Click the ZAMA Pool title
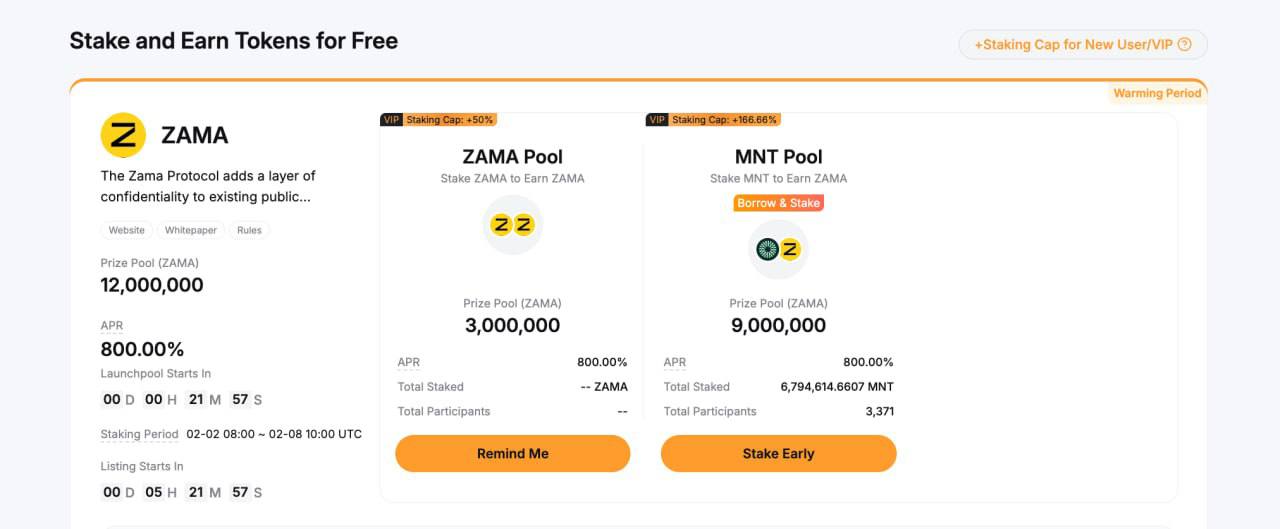This screenshot has width=1280, height=529. coord(512,157)
